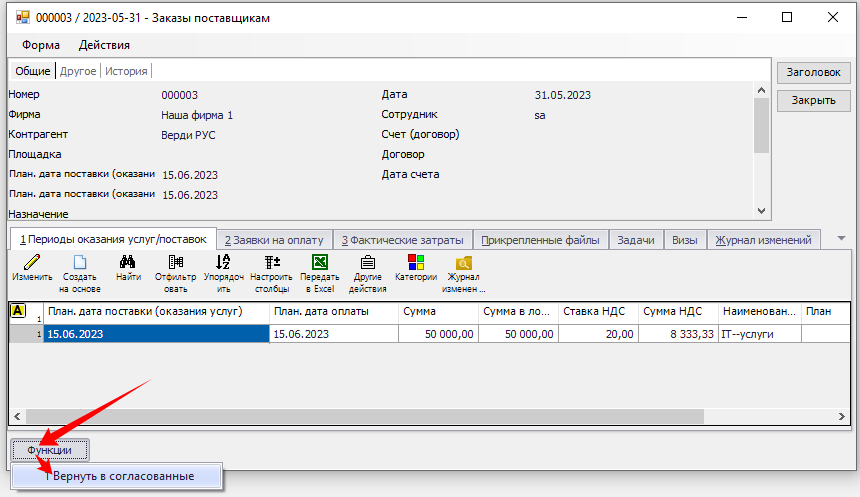Open the Действия menu
The image size is (860, 497).
click(104, 45)
